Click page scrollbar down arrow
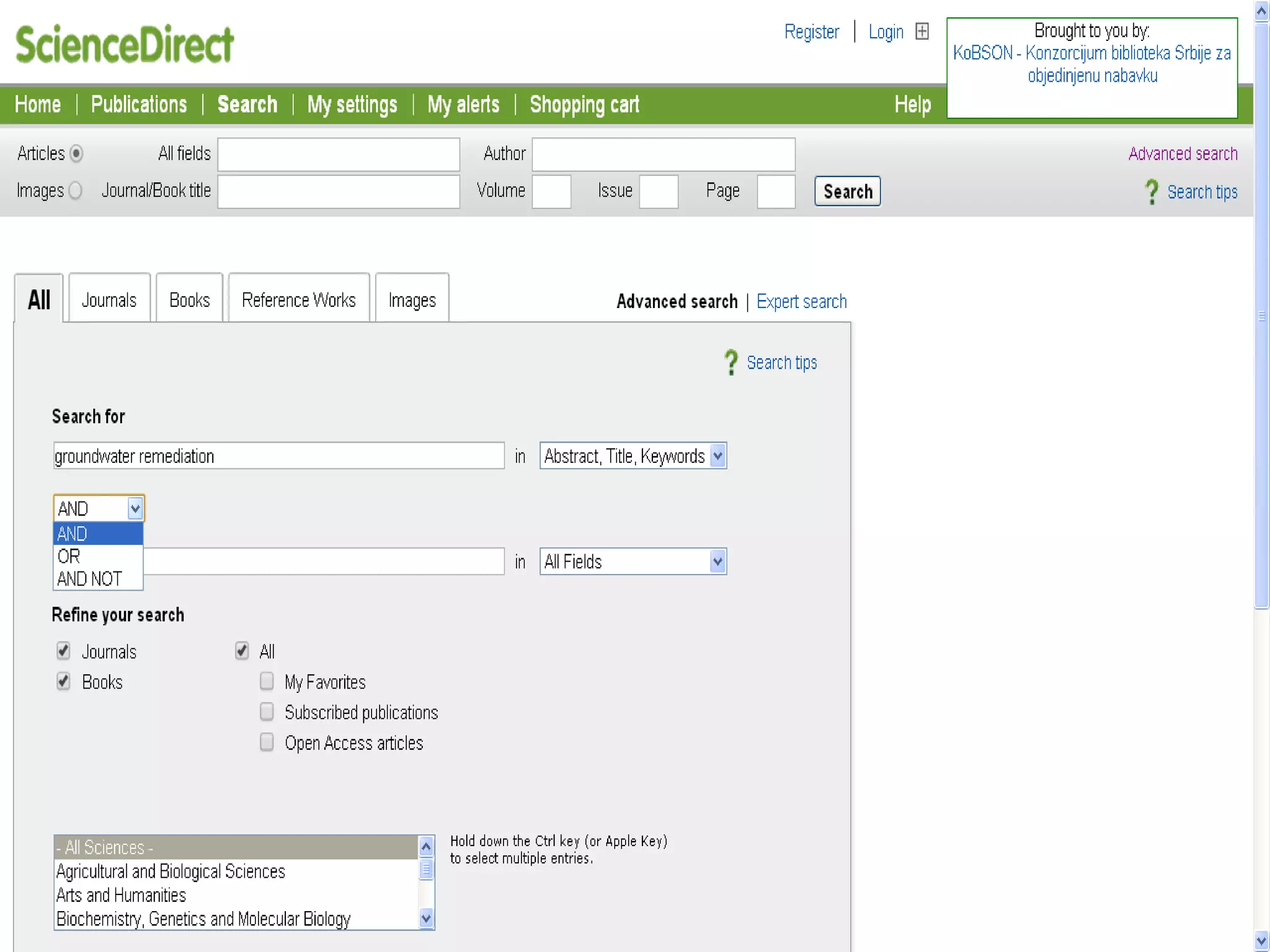 tap(1261, 941)
